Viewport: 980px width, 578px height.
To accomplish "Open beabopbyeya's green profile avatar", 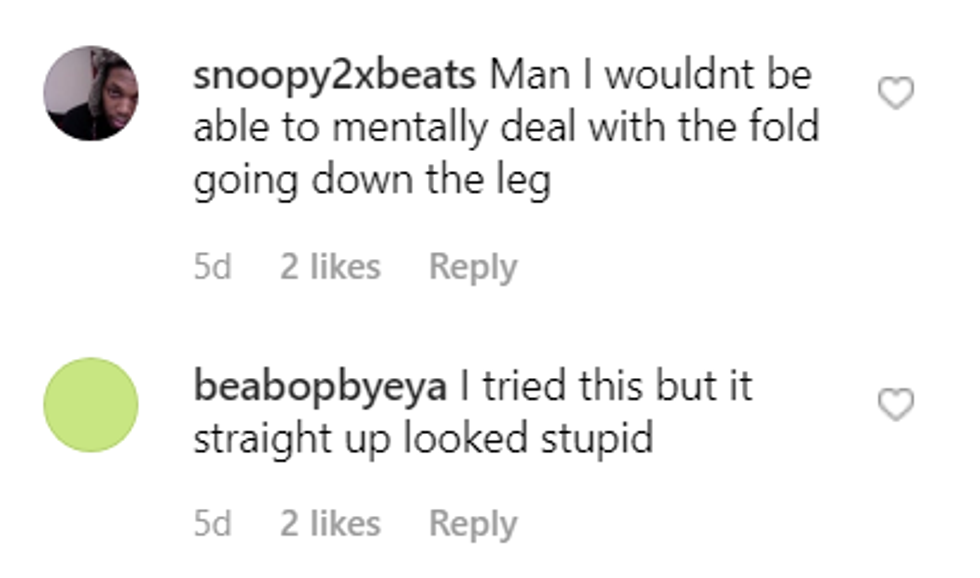I will tap(91, 405).
